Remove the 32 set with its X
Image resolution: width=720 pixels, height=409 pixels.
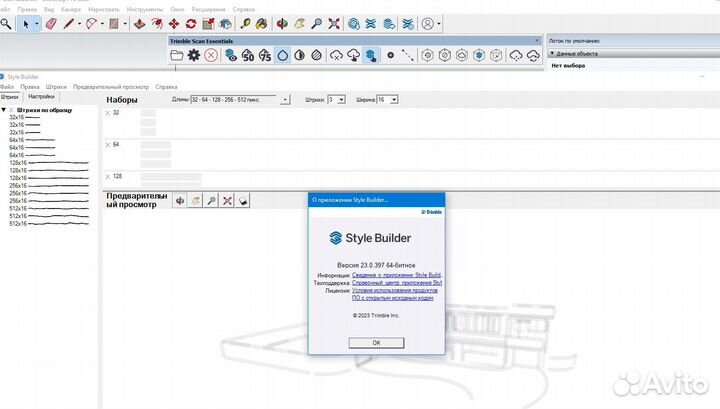pyautogui.click(x=108, y=113)
